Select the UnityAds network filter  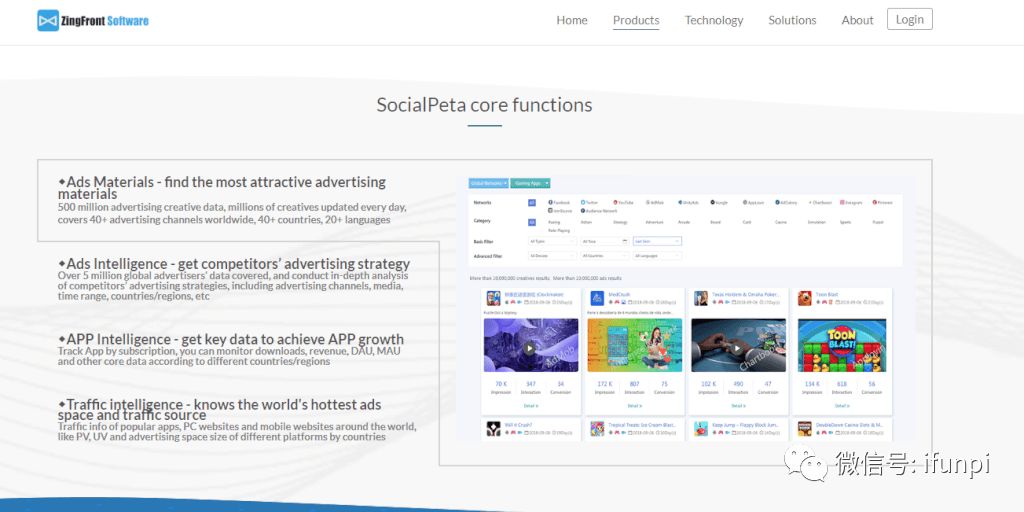(x=688, y=202)
